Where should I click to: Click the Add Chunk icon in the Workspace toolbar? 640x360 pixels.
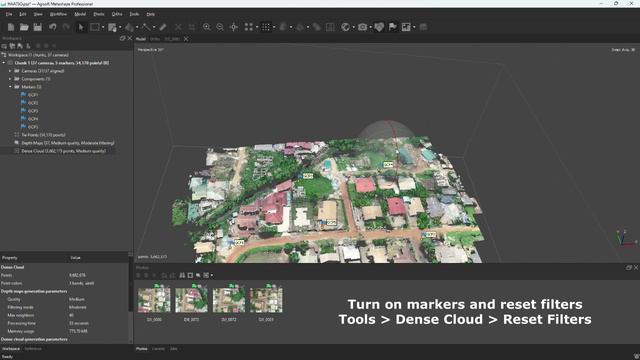point(4,46)
